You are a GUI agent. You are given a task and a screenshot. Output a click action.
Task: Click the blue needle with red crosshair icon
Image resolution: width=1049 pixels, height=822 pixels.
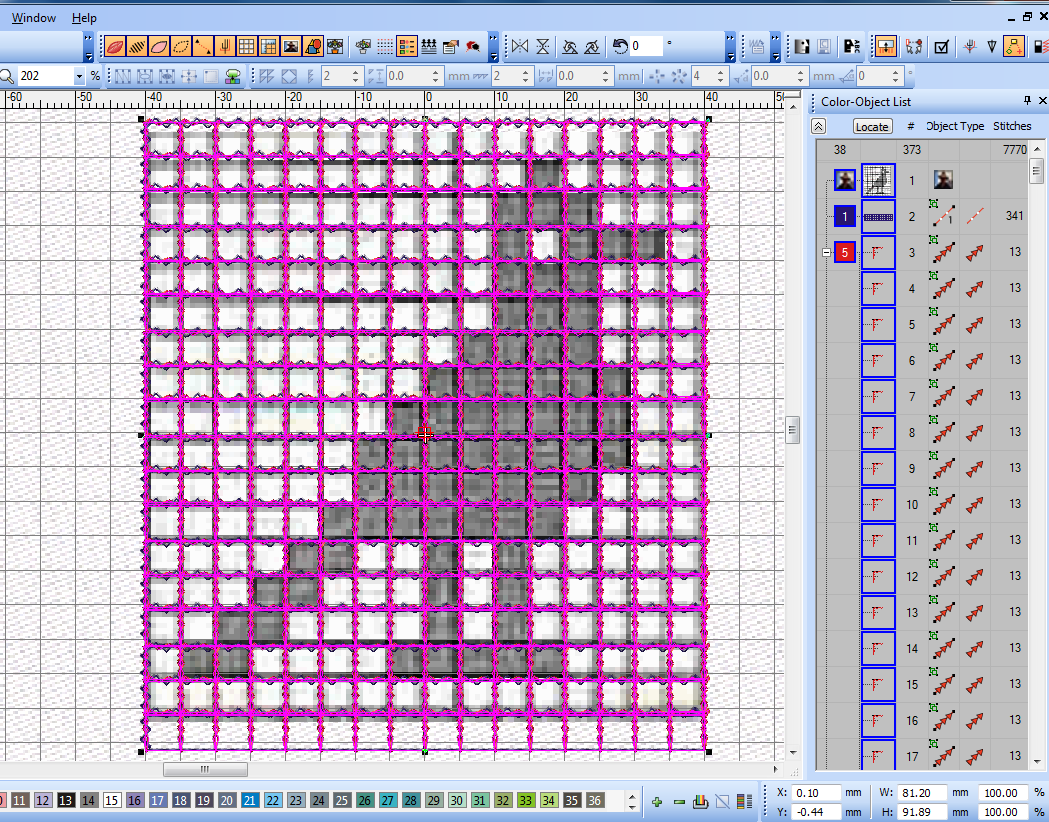coord(970,47)
